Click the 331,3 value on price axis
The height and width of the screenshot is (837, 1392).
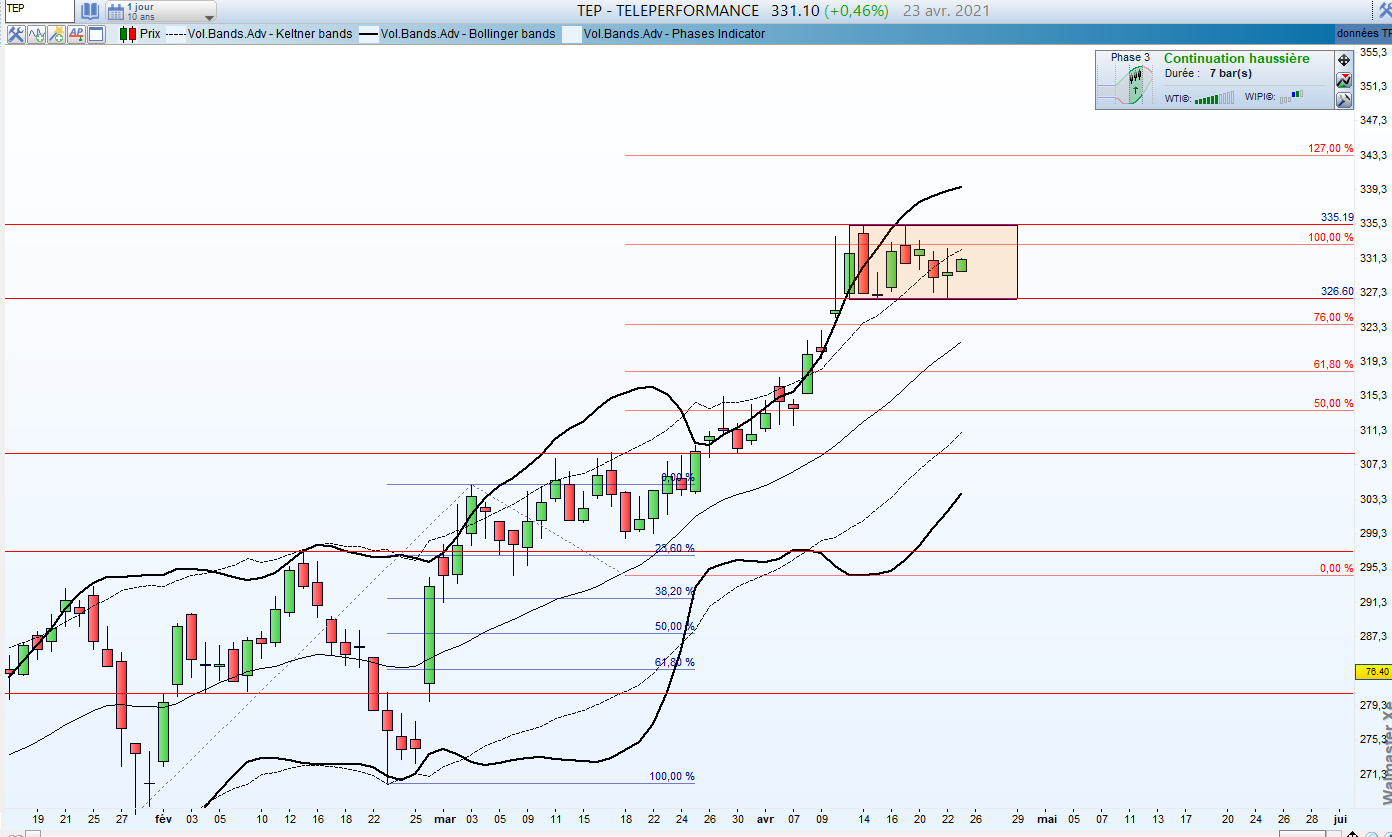click(1374, 258)
